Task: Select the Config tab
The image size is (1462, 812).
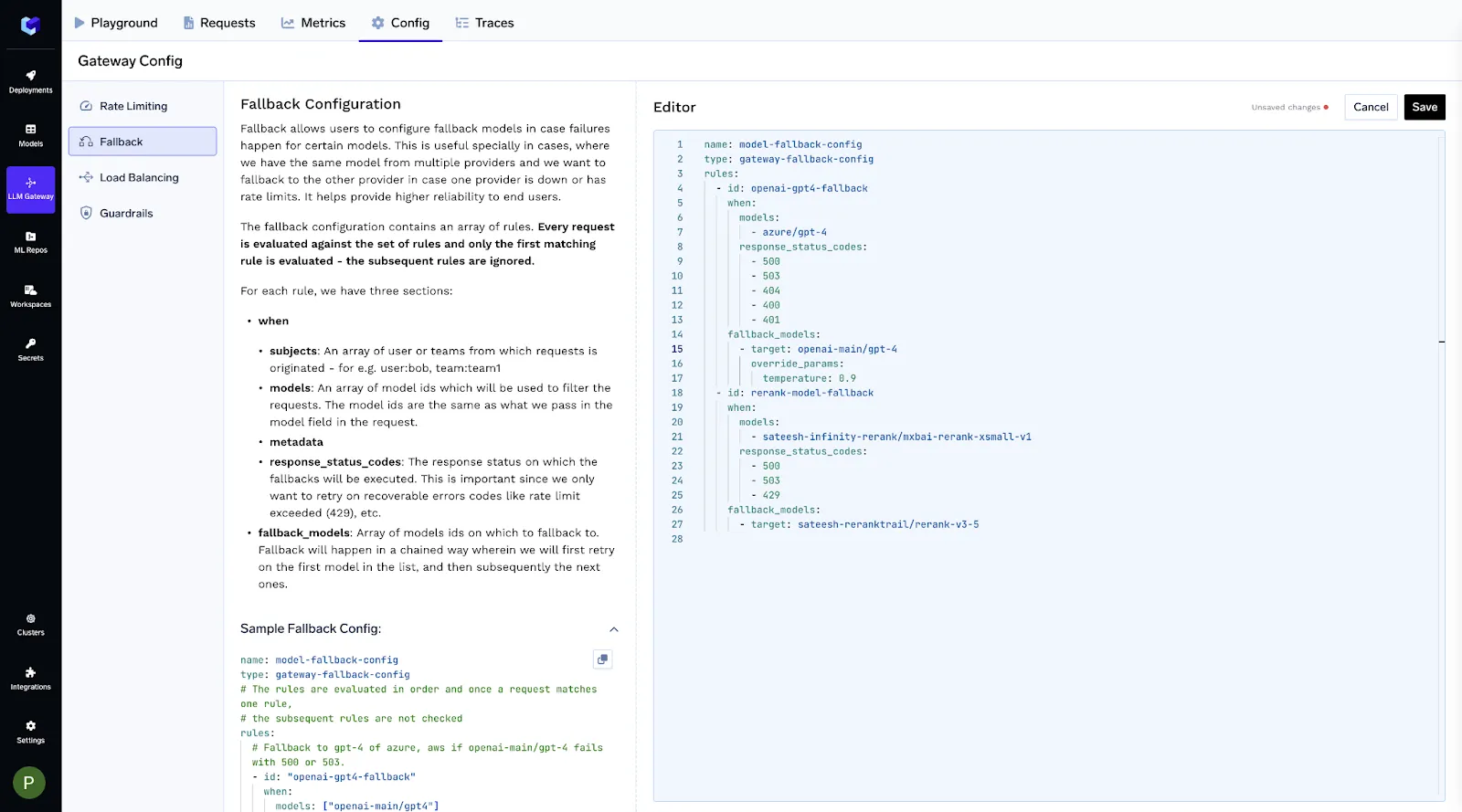Action: coord(400,23)
